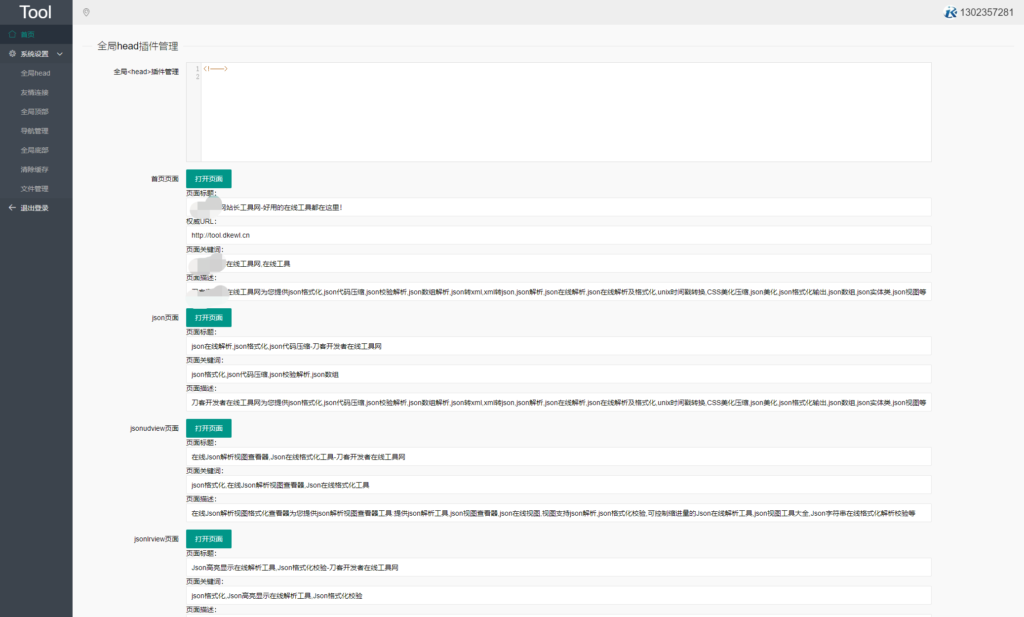This screenshot has height=617, width=1024.
Task: Click the Tool logo in top-left
Action: (36, 12)
